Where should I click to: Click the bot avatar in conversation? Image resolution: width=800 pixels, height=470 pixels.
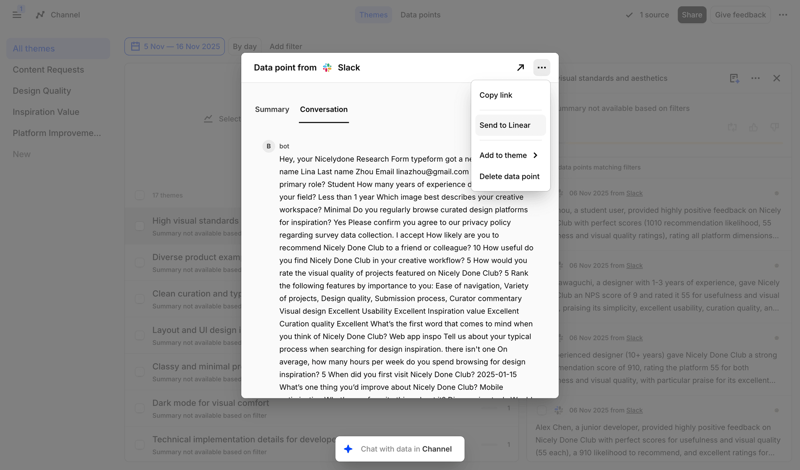pyautogui.click(x=268, y=146)
